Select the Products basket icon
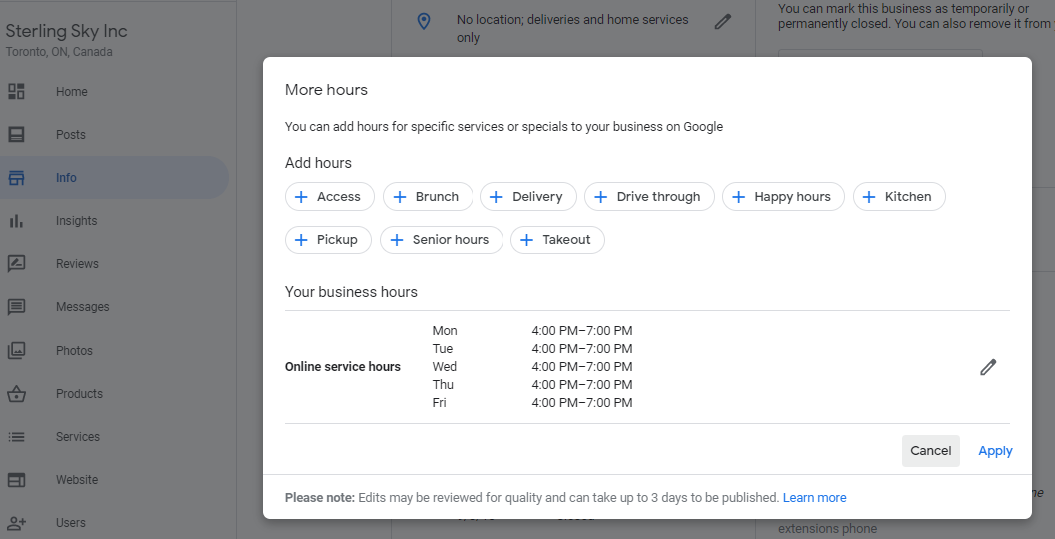 click(16, 394)
